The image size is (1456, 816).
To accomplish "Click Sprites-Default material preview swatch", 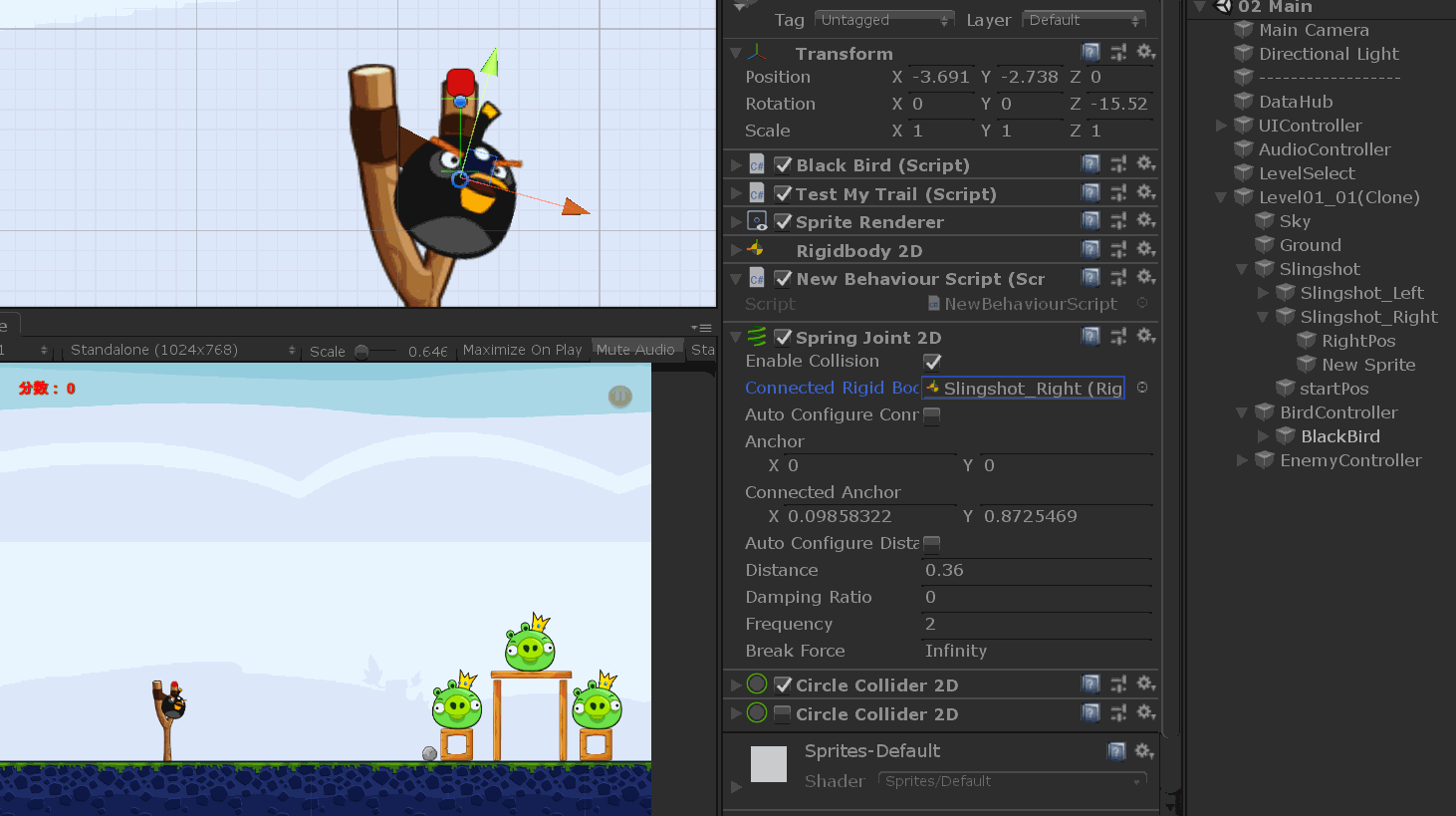I will tap(768, 764).
